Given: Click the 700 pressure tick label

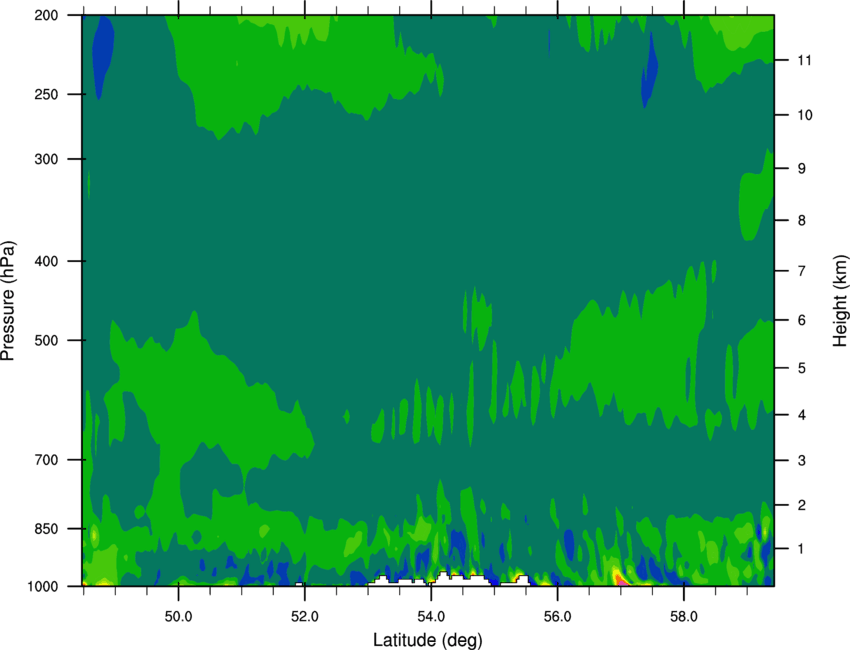Looking at the screenshot, I should (47, 460).
